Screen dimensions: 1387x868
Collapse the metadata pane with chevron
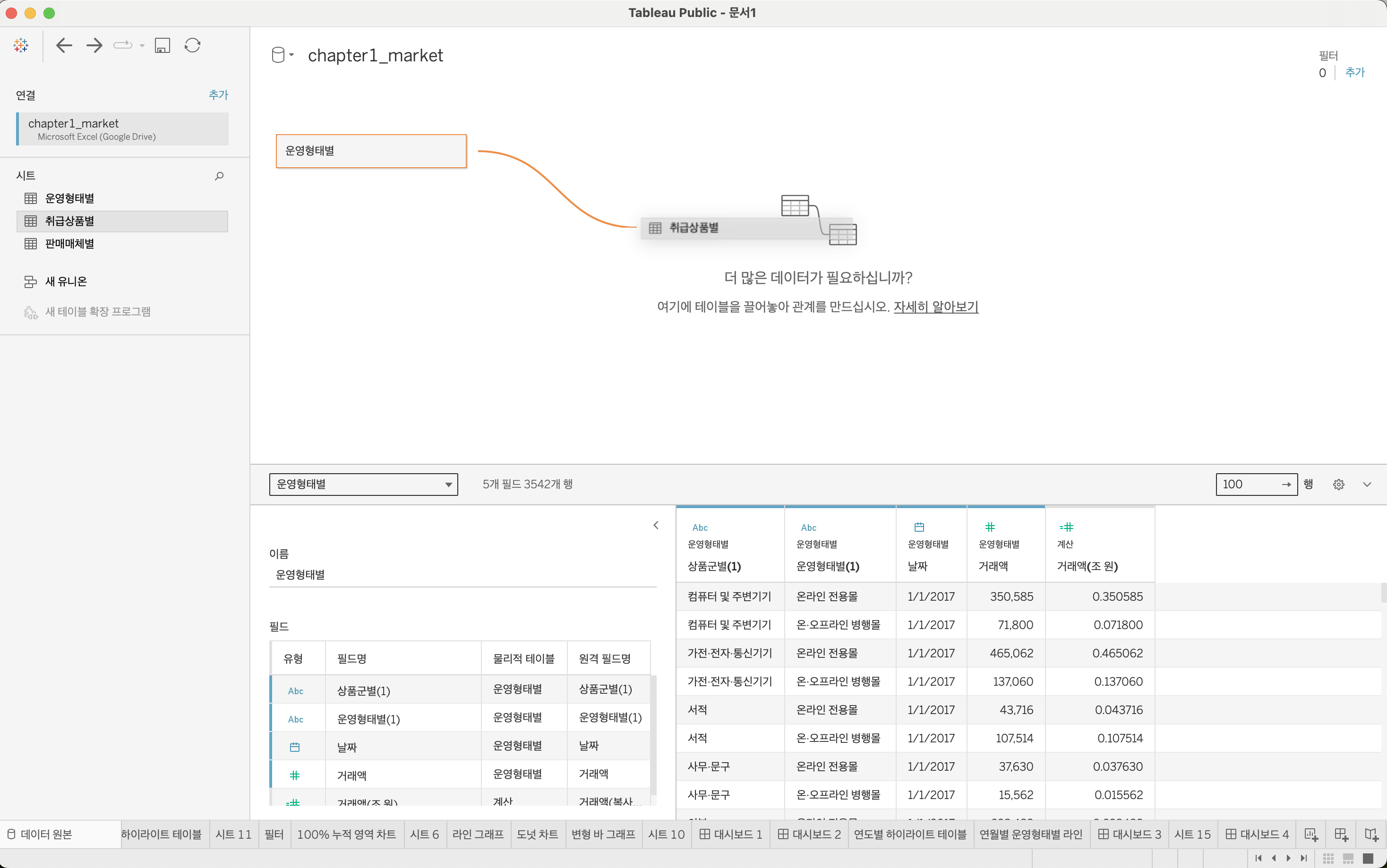tap(656, 525)
